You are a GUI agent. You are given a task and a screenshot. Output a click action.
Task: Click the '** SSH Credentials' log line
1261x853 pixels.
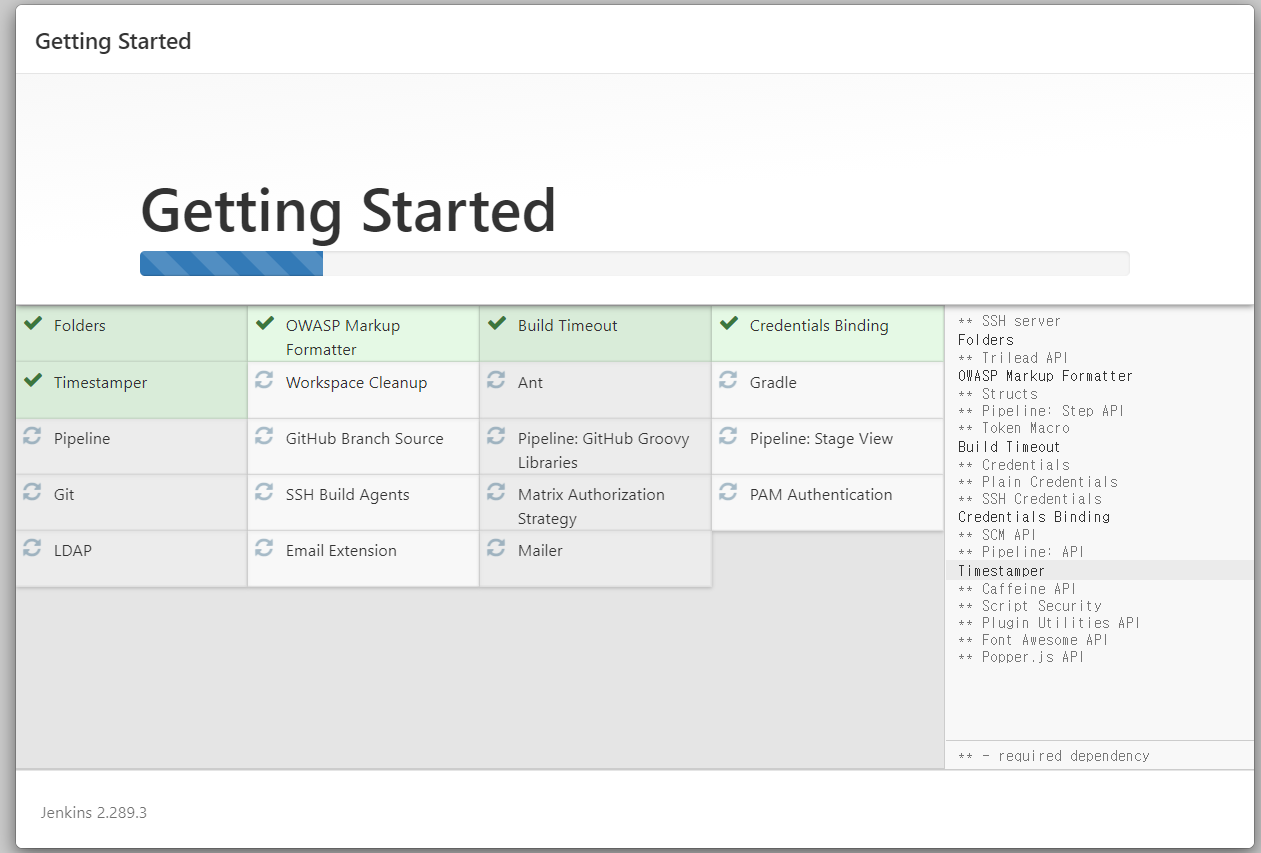pyautogui.click(x=1030, y=499)
